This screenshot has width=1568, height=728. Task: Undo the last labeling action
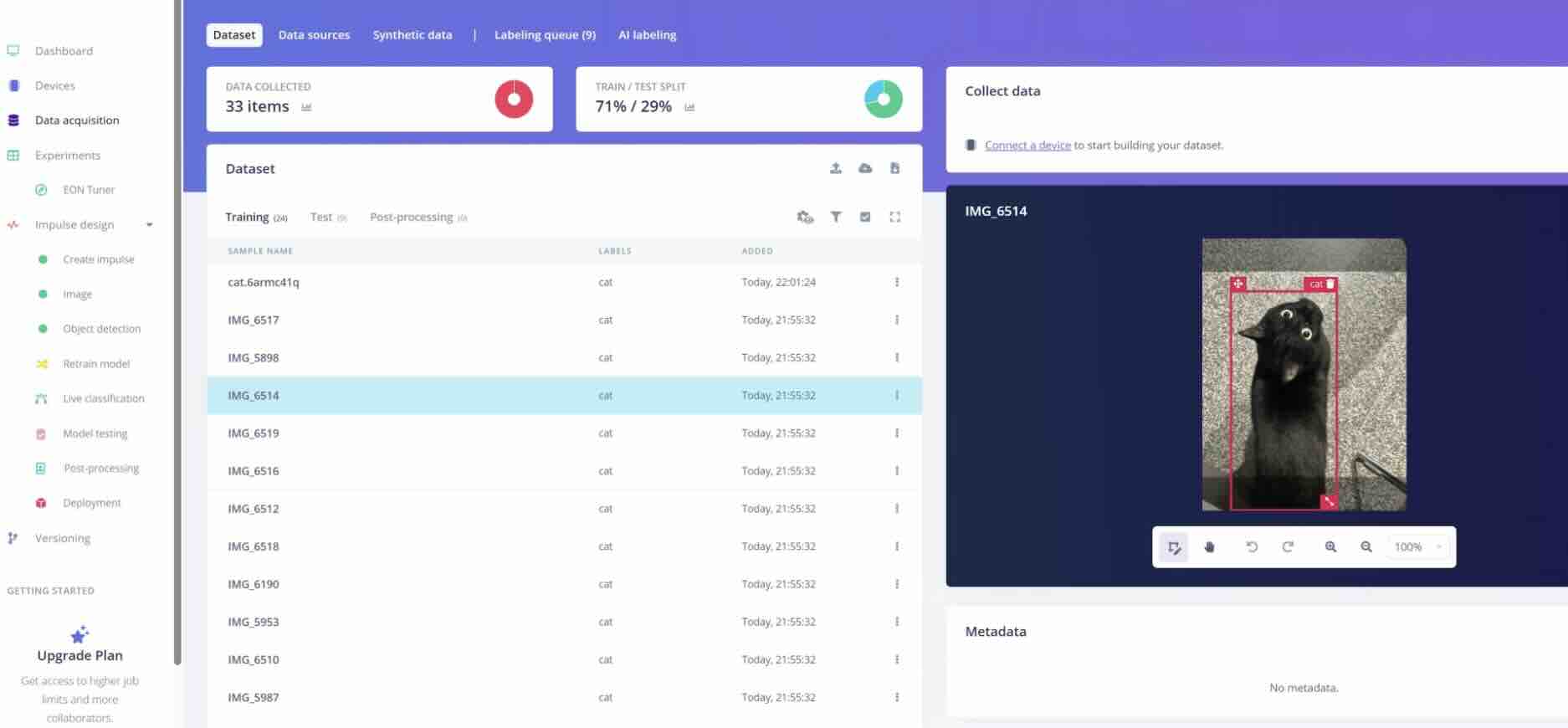pyautogui.click(x=1252, y=547)
